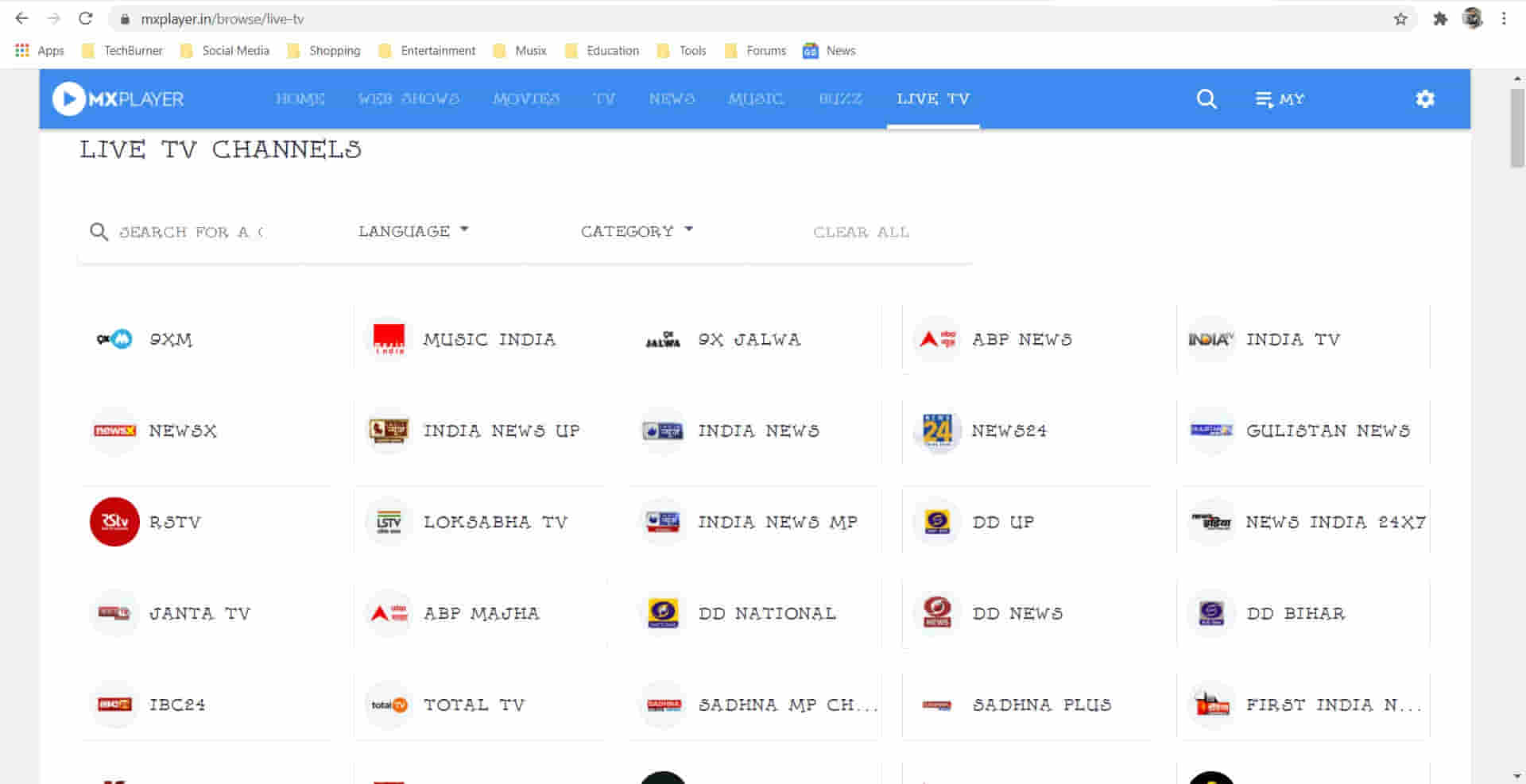The width and height of the screenshot is (1526, 784).
Task: Open the Shopping bookmark folder
Action: 323,51
